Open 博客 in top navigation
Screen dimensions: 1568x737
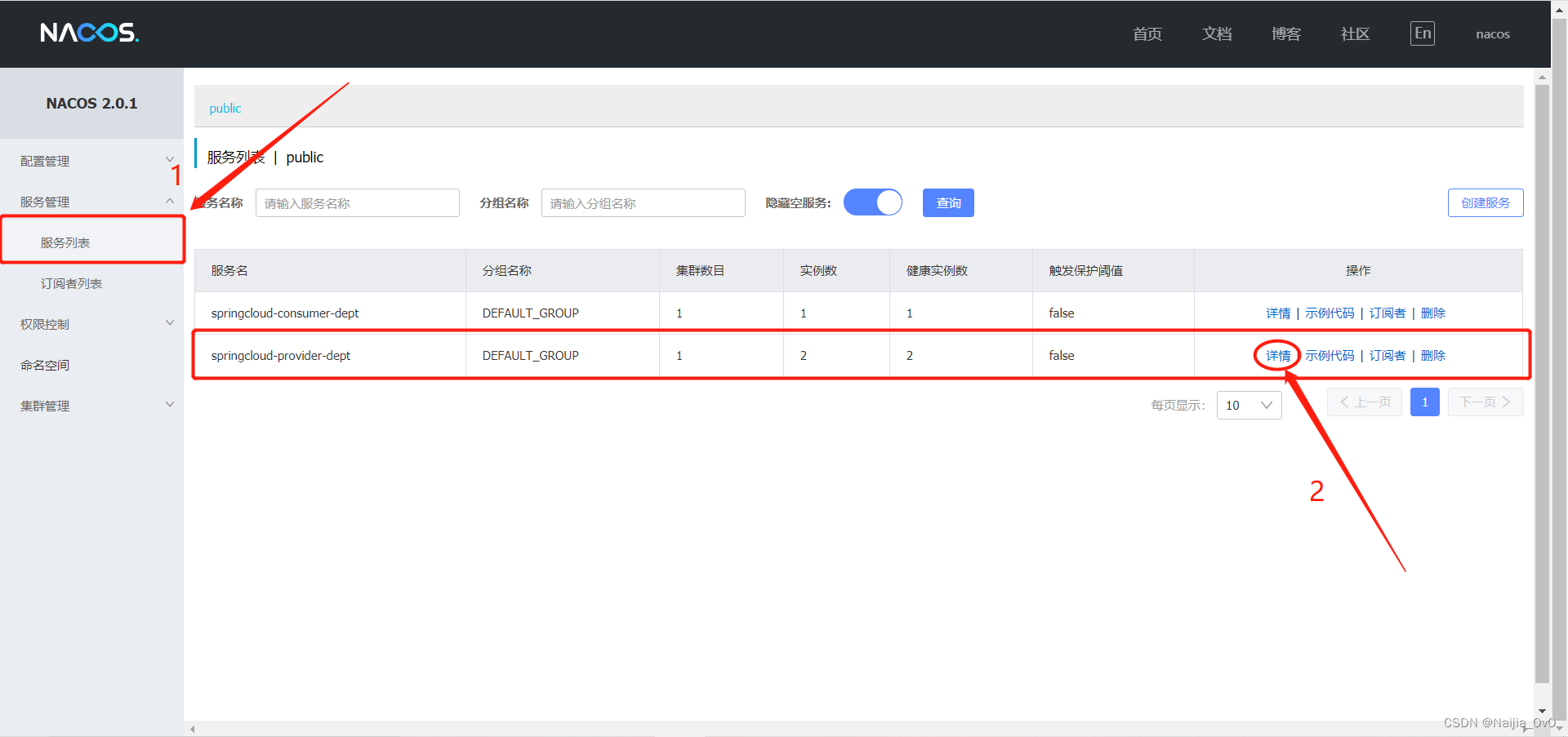1286,33
